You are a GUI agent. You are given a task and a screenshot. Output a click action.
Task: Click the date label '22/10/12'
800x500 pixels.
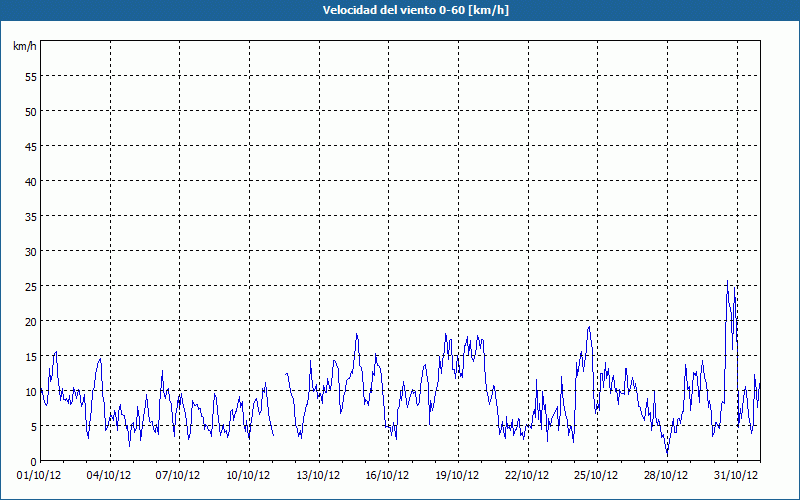click(x=527, y=475)
